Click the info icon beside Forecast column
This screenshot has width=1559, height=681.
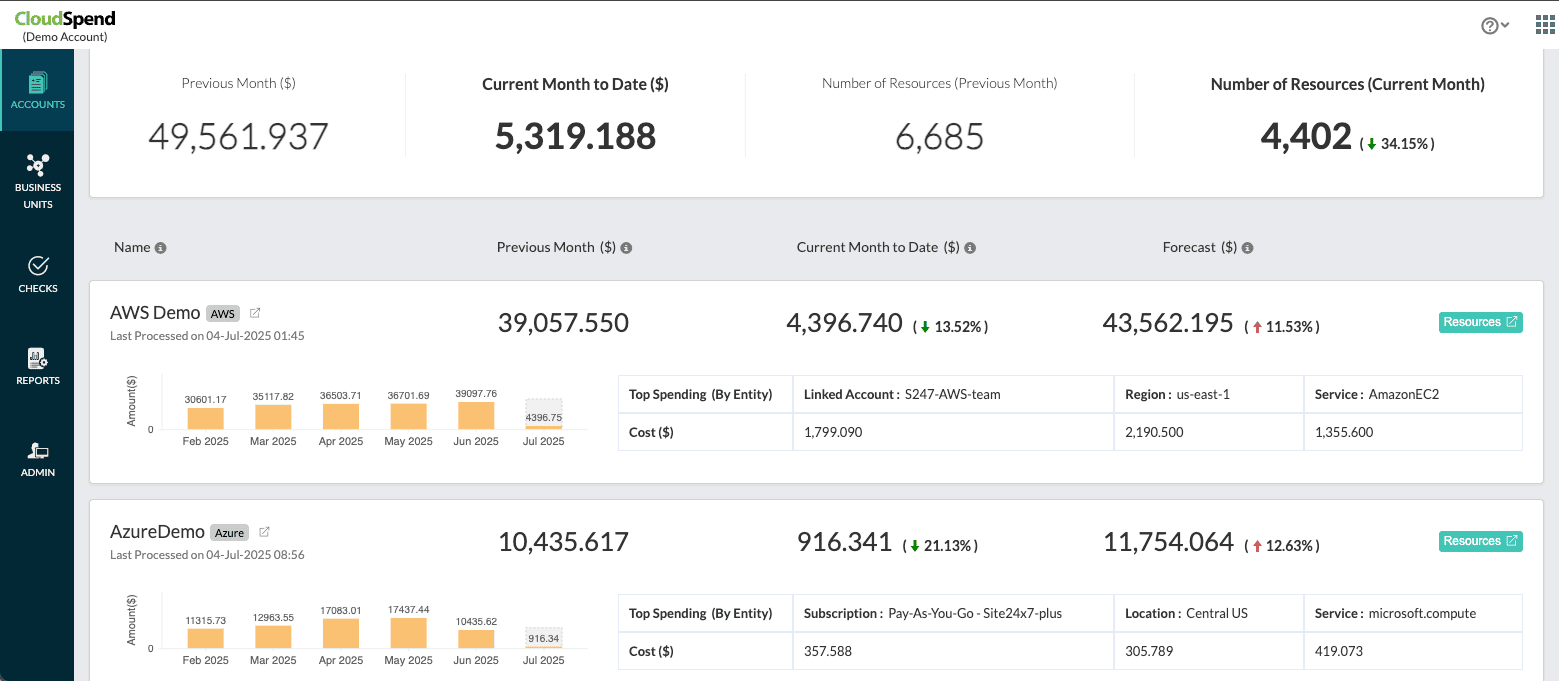point(1247,248)
